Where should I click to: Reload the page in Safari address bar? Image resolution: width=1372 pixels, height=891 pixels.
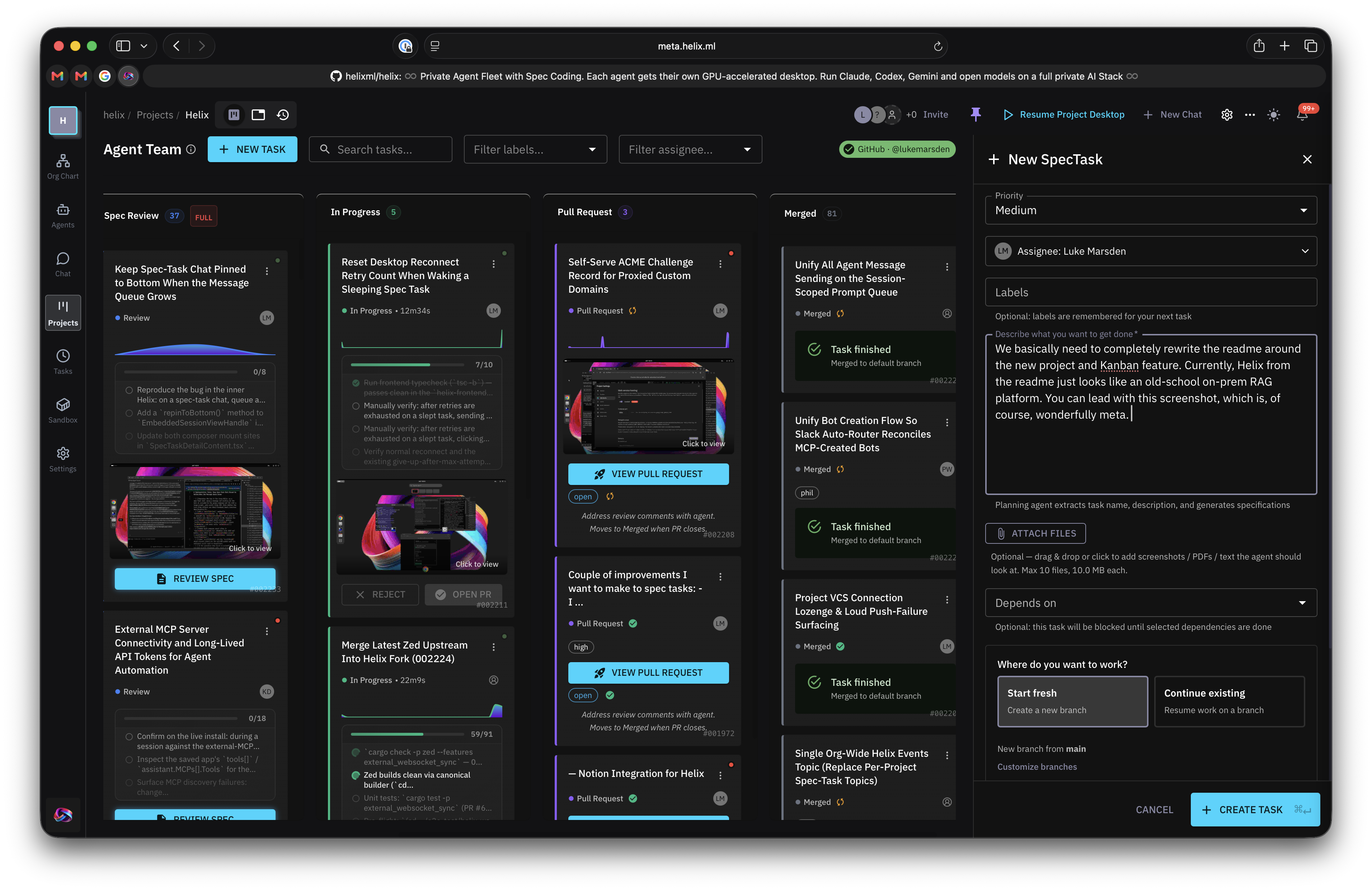[x=938, y=46]
